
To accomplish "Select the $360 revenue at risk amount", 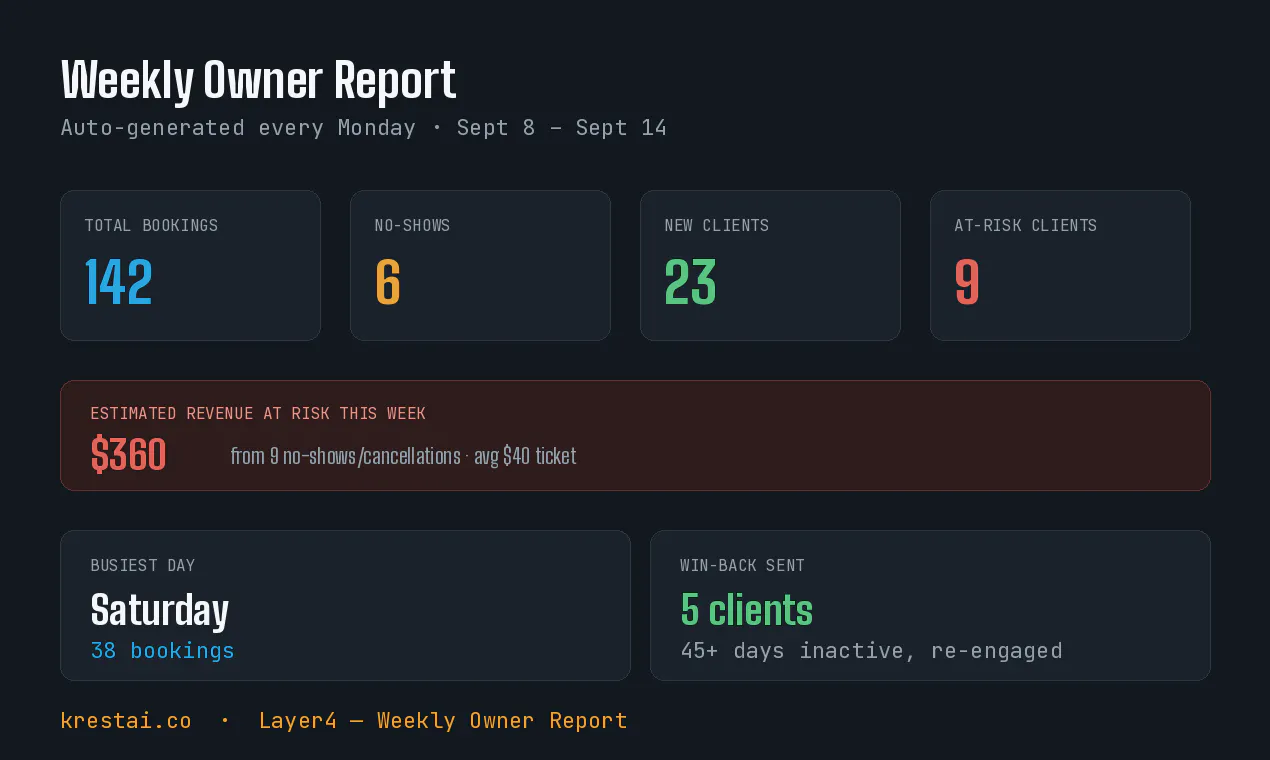I will coord(128,456).
